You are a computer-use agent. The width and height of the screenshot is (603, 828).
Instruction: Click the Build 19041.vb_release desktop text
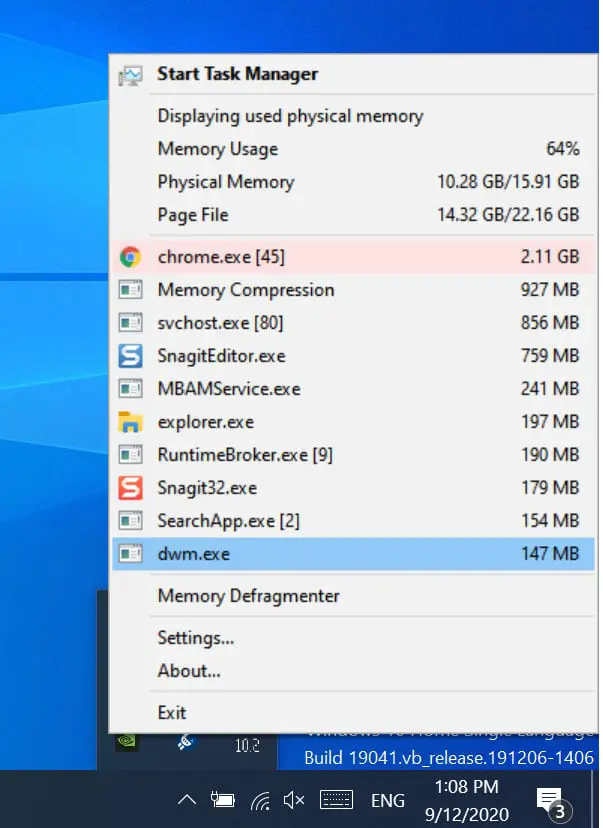pos(449,758)
